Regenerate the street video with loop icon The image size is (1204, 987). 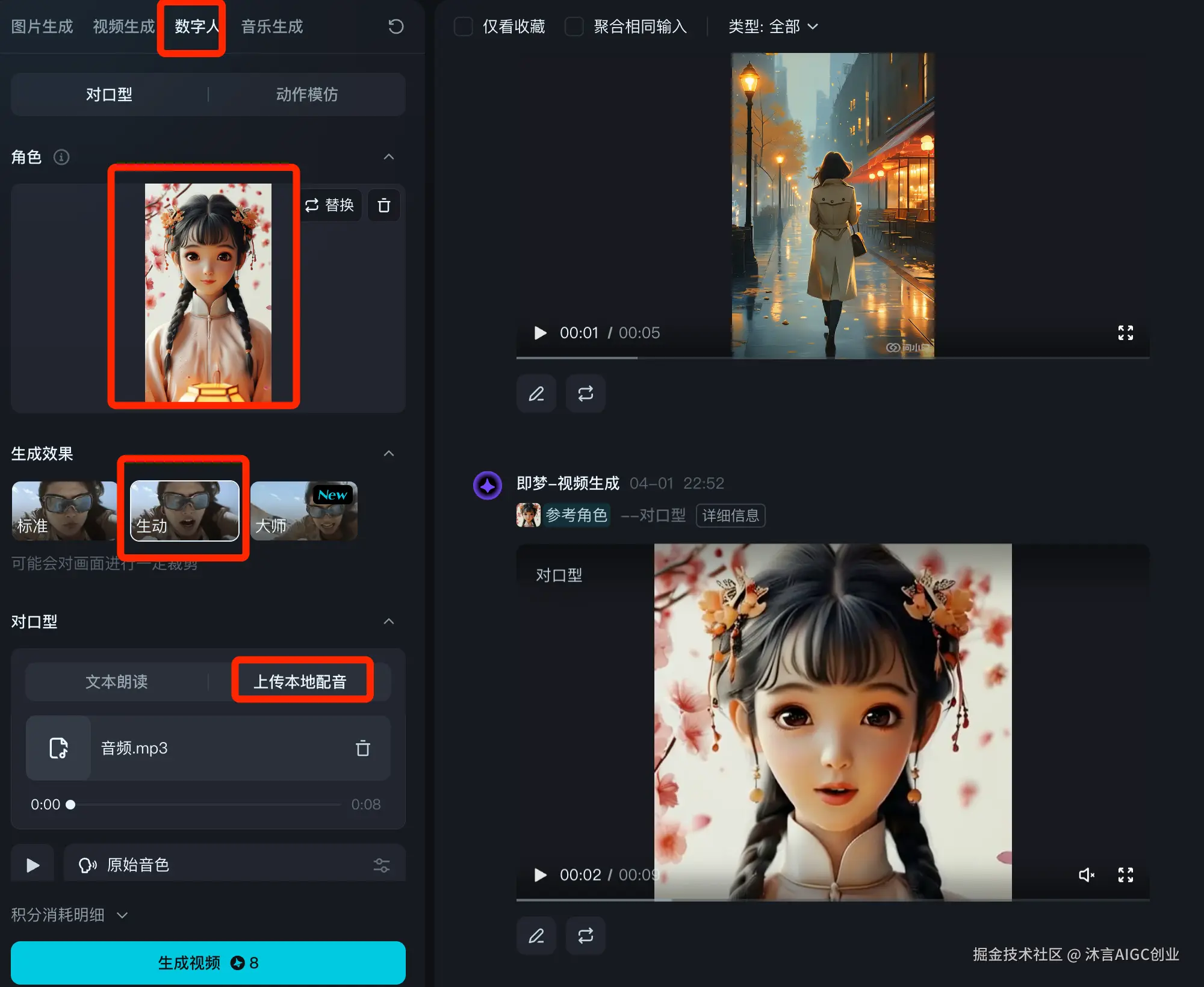click(585, 394)
